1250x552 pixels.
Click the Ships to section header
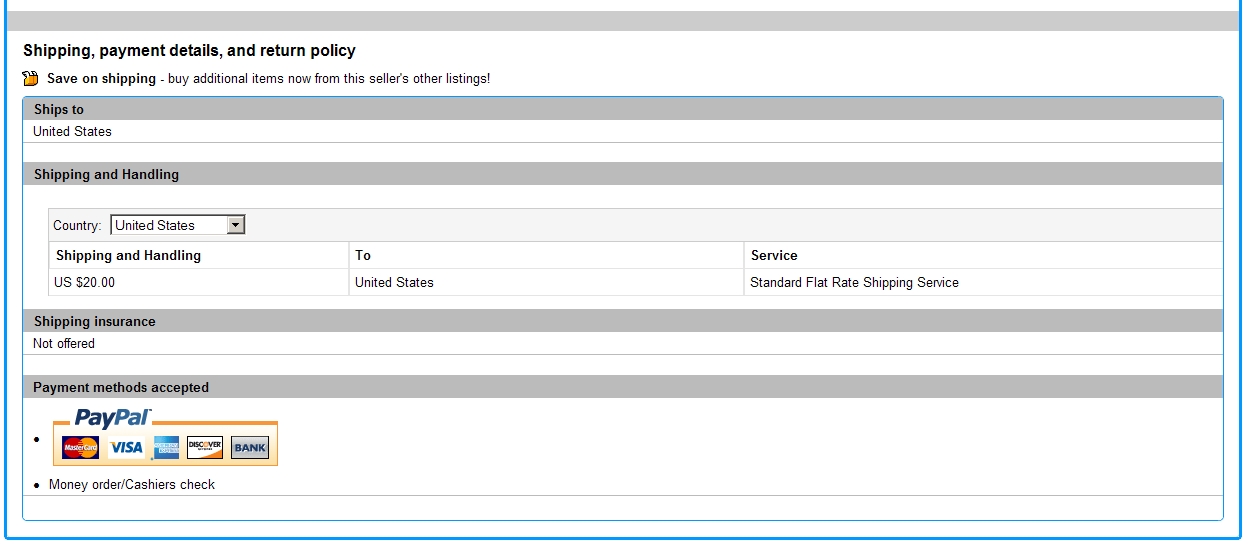coord(59,110)
